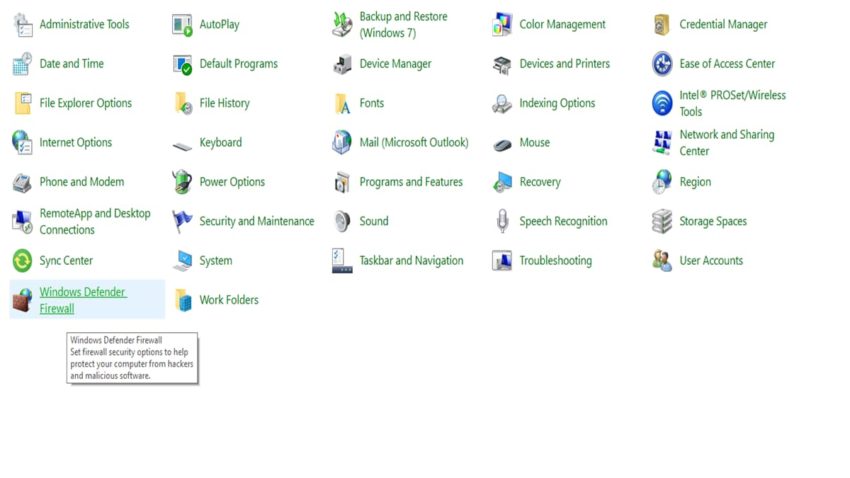Open the Region globe-clock icon
The height and width of the screenshot is (478, 850).
pos(662,182)
